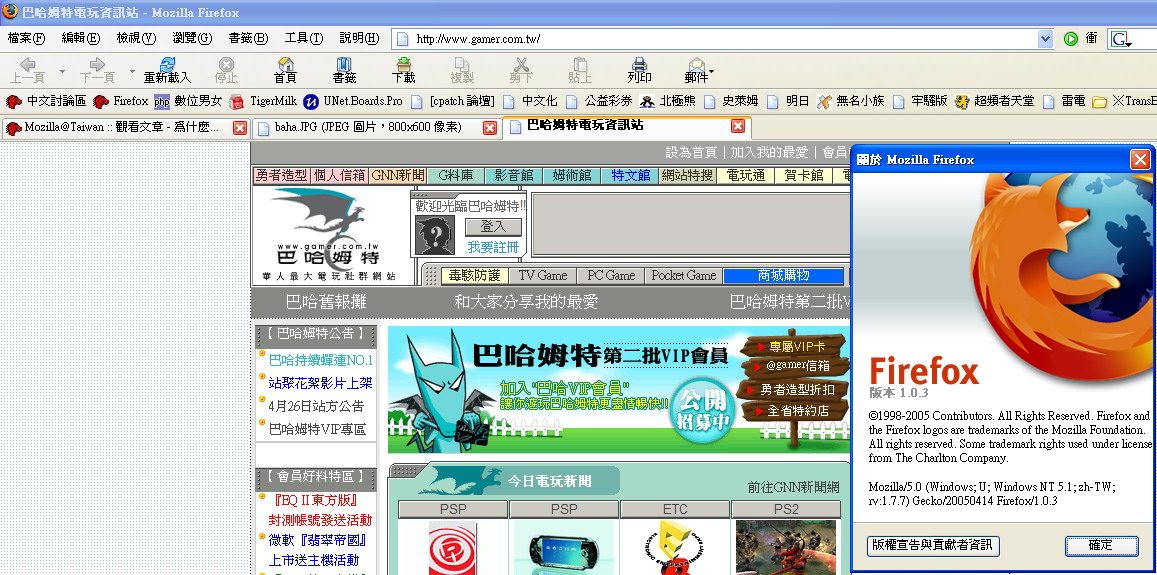Screen dimensions: 1157x575
Task: Switch to the baha.JPG tab
Action: click(366, 127)
